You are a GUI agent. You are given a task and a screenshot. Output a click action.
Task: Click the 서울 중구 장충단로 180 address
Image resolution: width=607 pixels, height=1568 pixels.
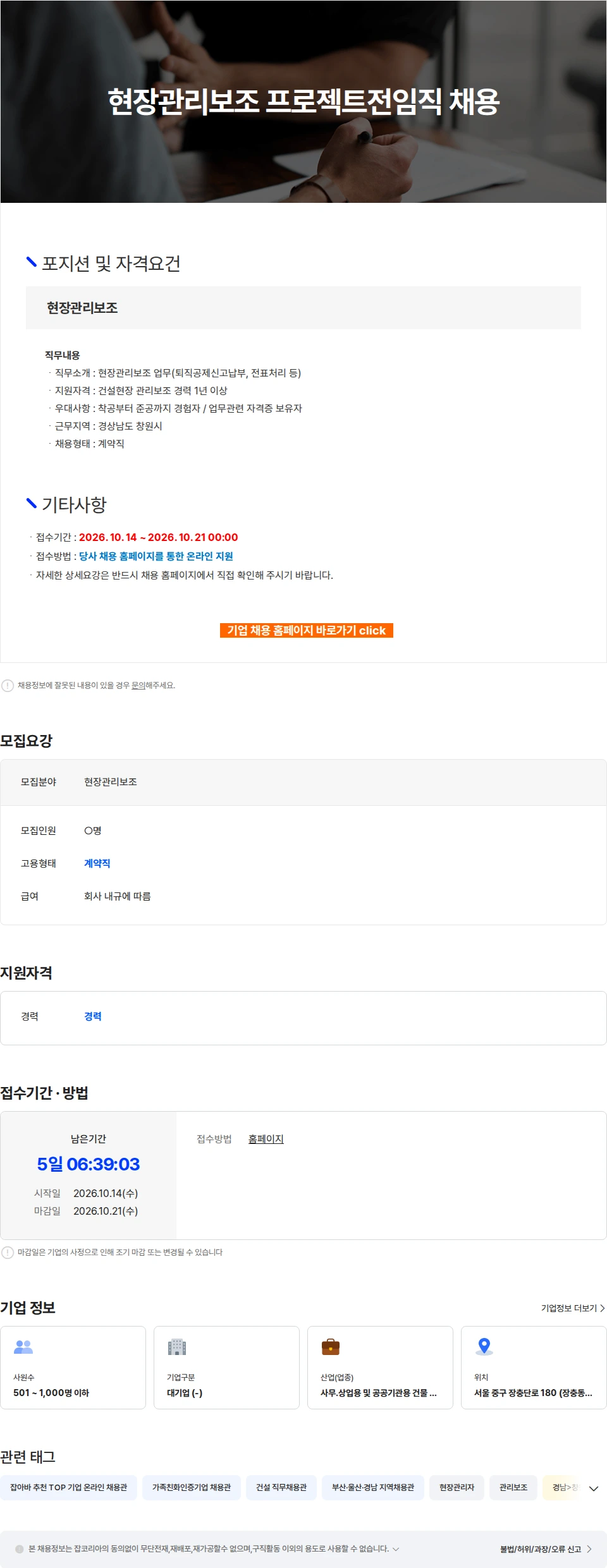pos(533,1393)
